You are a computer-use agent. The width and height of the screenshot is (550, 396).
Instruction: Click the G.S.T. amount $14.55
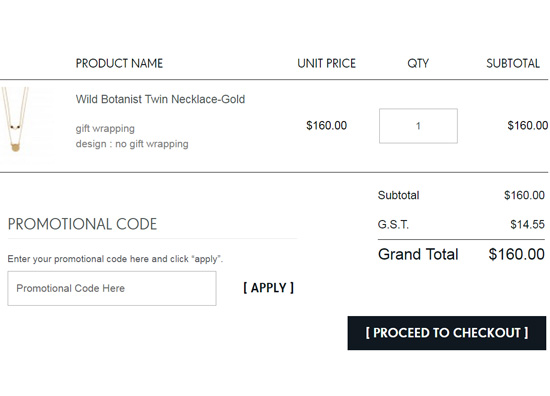coord(528,224)
